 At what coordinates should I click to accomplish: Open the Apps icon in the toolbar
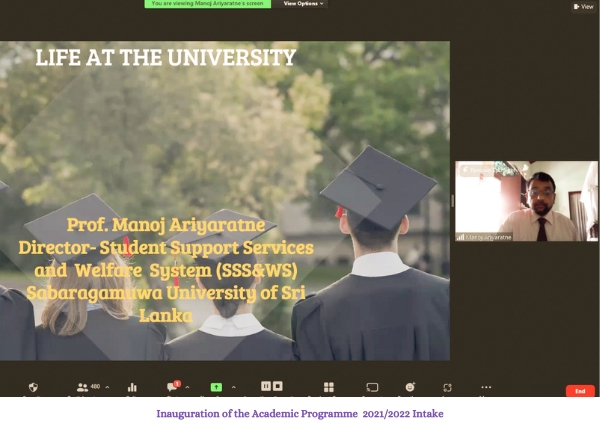447,388
